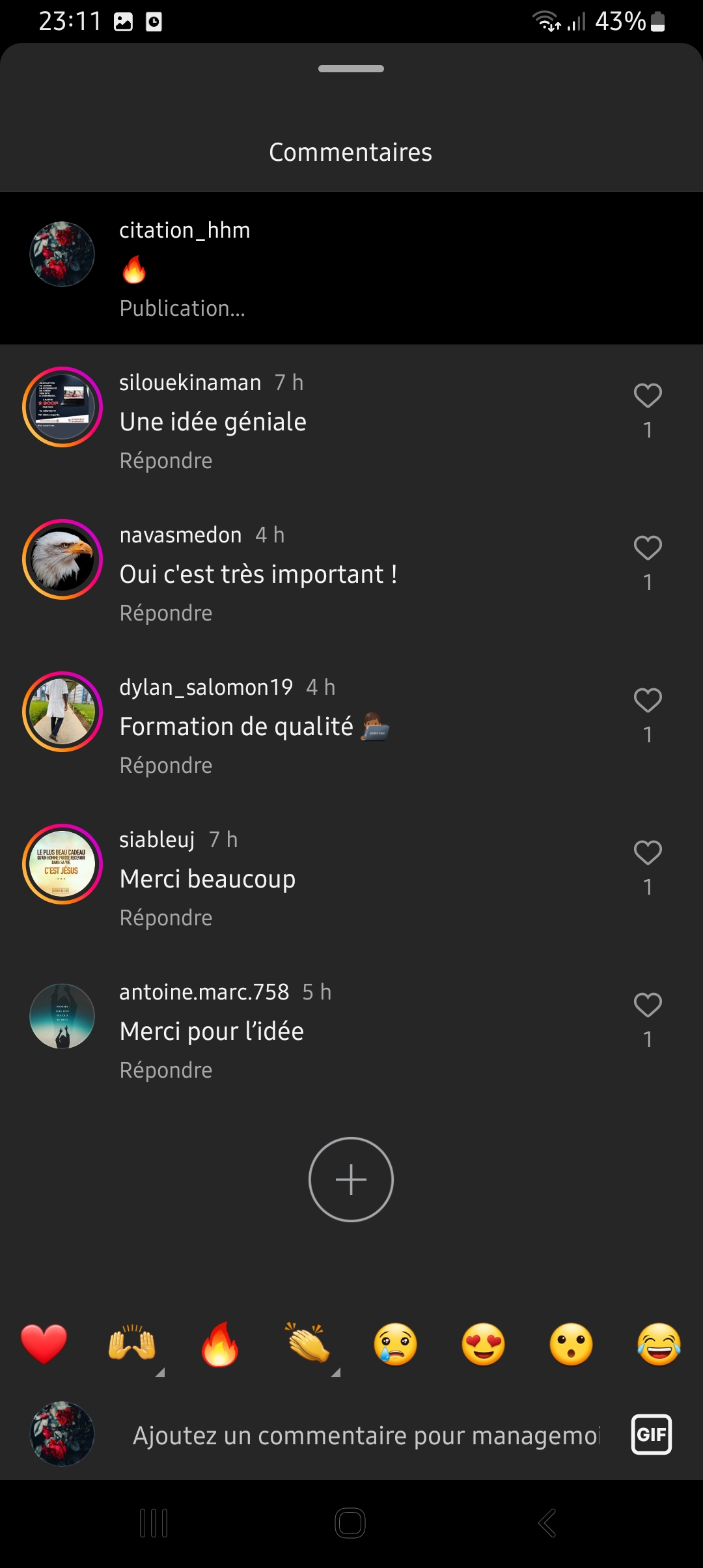
Task: Load more comments with plus button
Action: pyautogui.click(x=351, y=1179)
